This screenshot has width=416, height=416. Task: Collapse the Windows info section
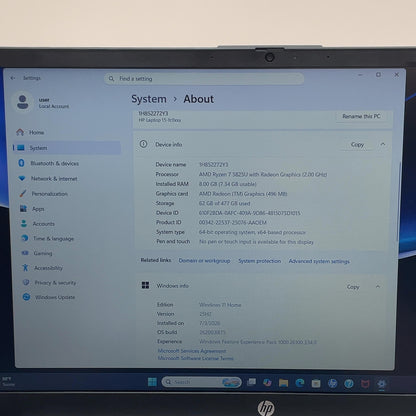point(378,287)
